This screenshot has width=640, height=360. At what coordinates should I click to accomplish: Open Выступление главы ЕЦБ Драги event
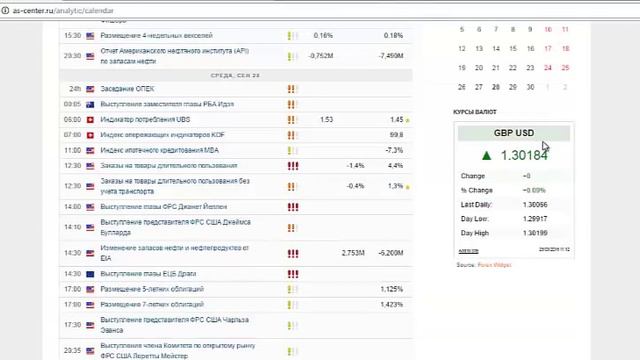point(148,274)
